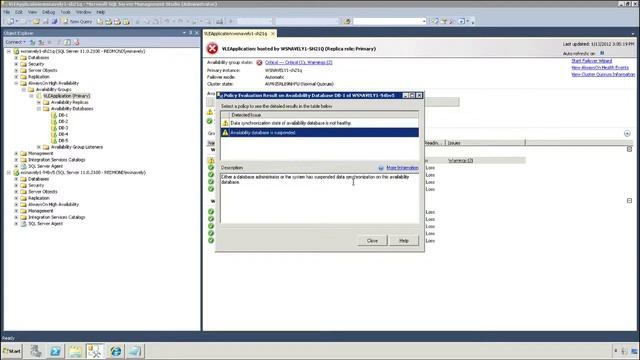Collapse the Availability Groups folder
The height and width of the screenshot is (360, 640).
(24, 89)
